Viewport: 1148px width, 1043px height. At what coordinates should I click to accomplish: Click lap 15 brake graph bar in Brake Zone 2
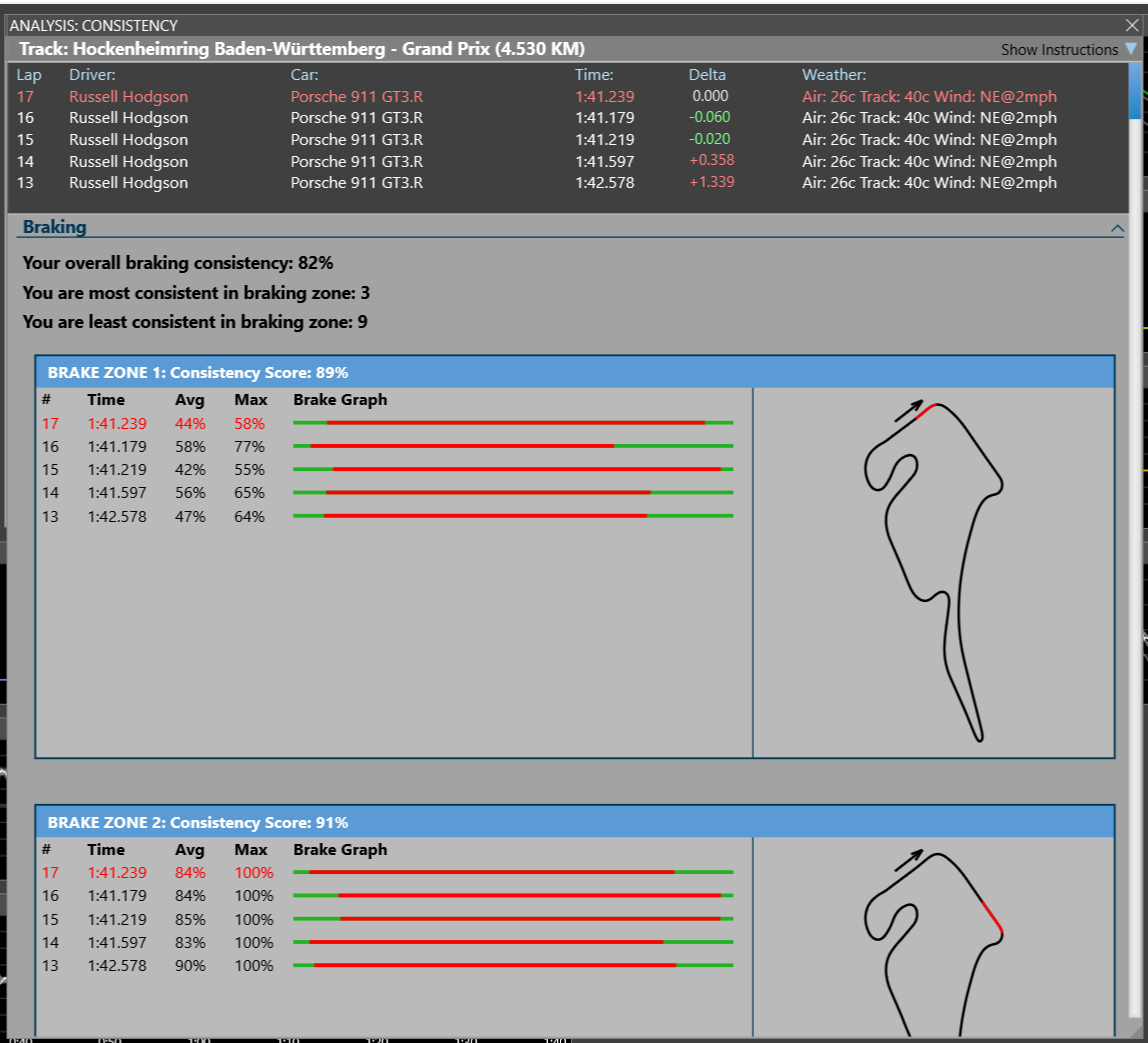coord(513,919)
